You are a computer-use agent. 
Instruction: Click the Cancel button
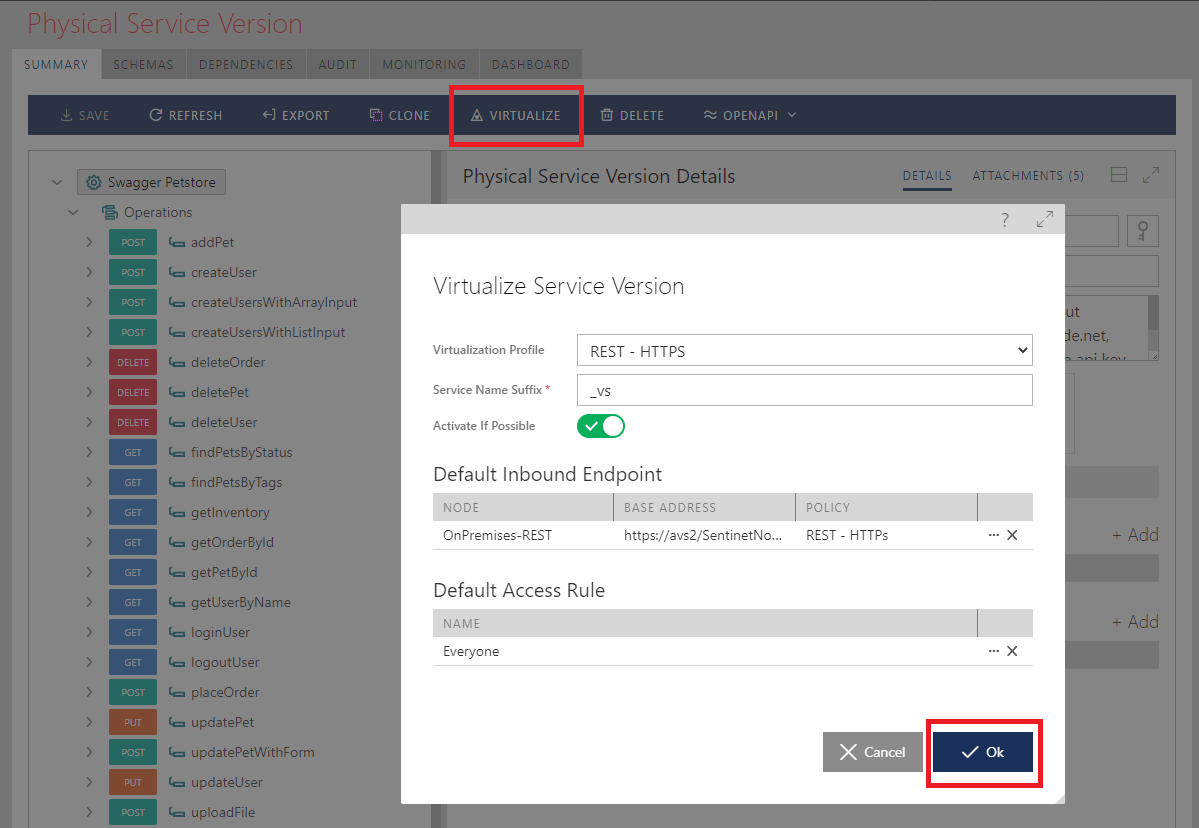pyautogui.click(x=872, y=752)
